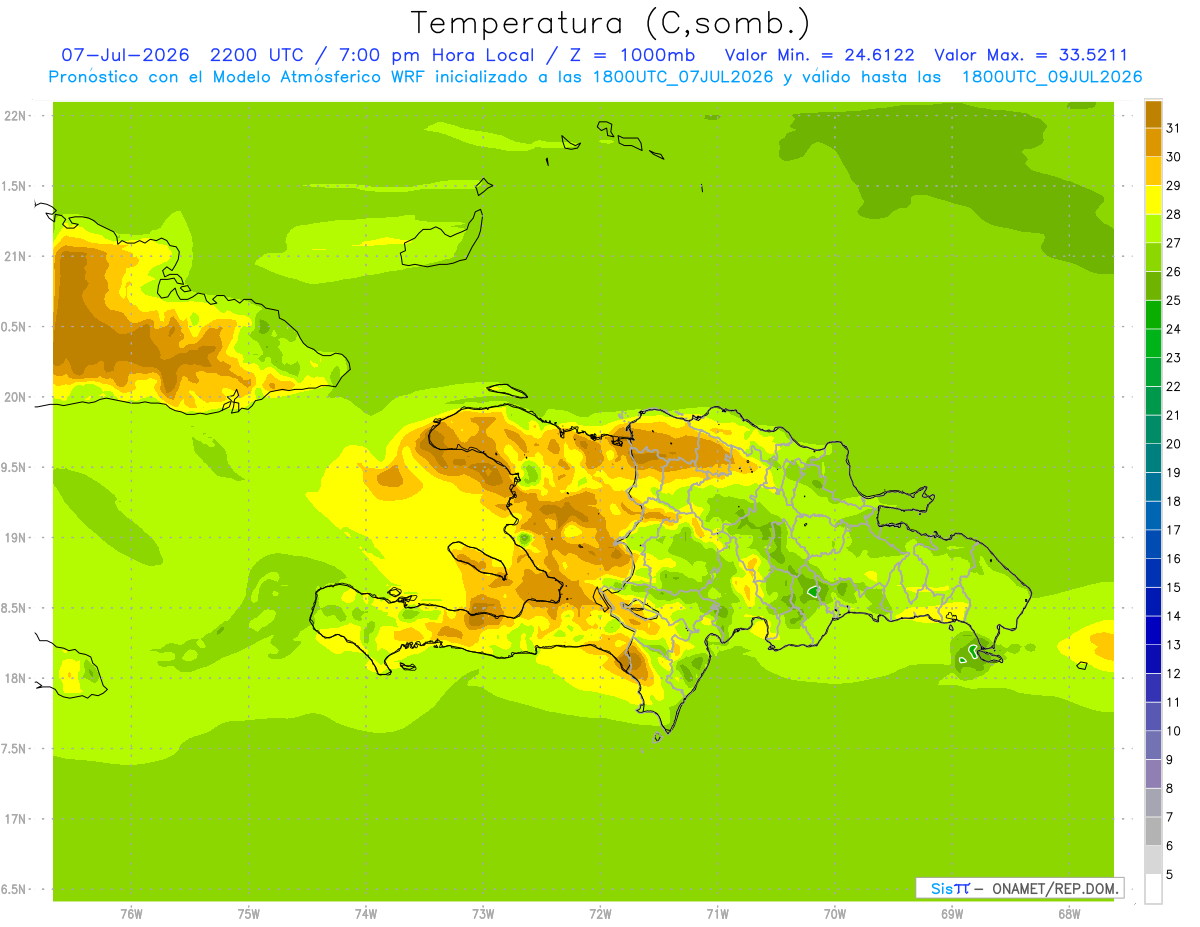The width and height of the screenshot is (1200, 927).
Task: Click the colorbar label '25'
Action: coord(1174,300)
